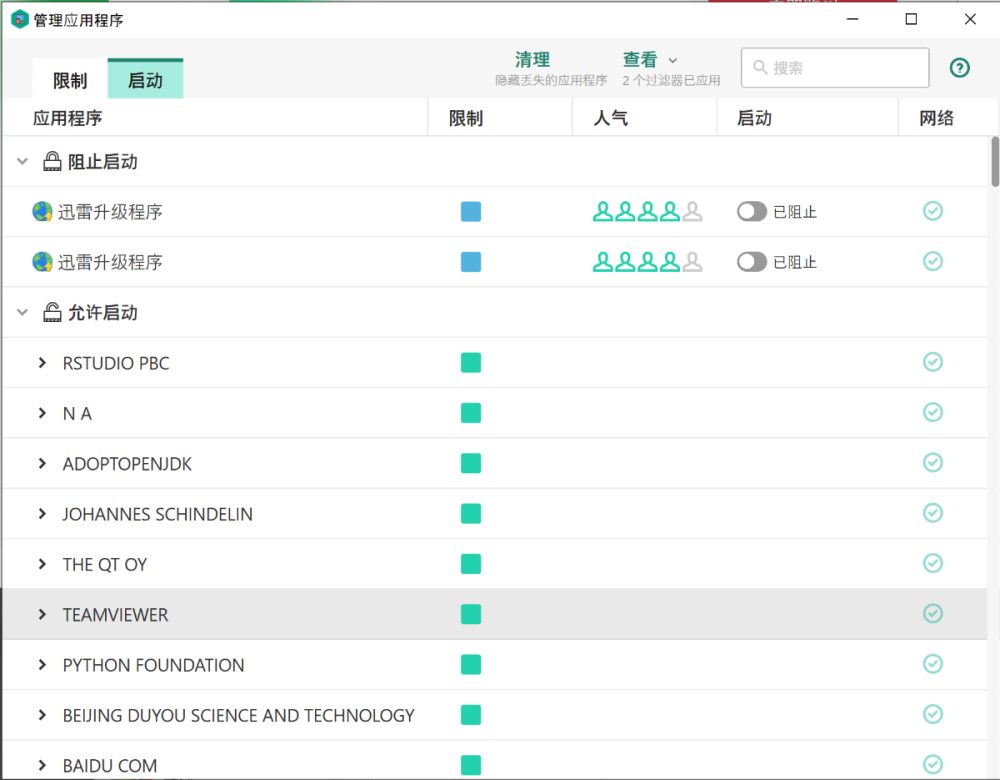Screen dimensions: 1000x780
Task: Click the blue restriction swatch for first 迅雷升级程序
Action: [471, 211]
